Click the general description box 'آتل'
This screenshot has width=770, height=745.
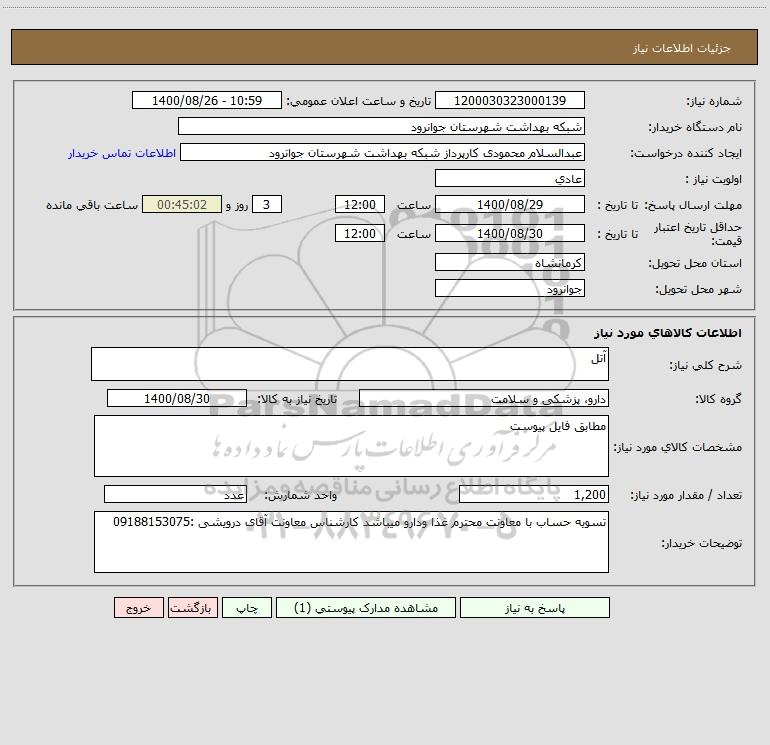[x=350, y=364]
